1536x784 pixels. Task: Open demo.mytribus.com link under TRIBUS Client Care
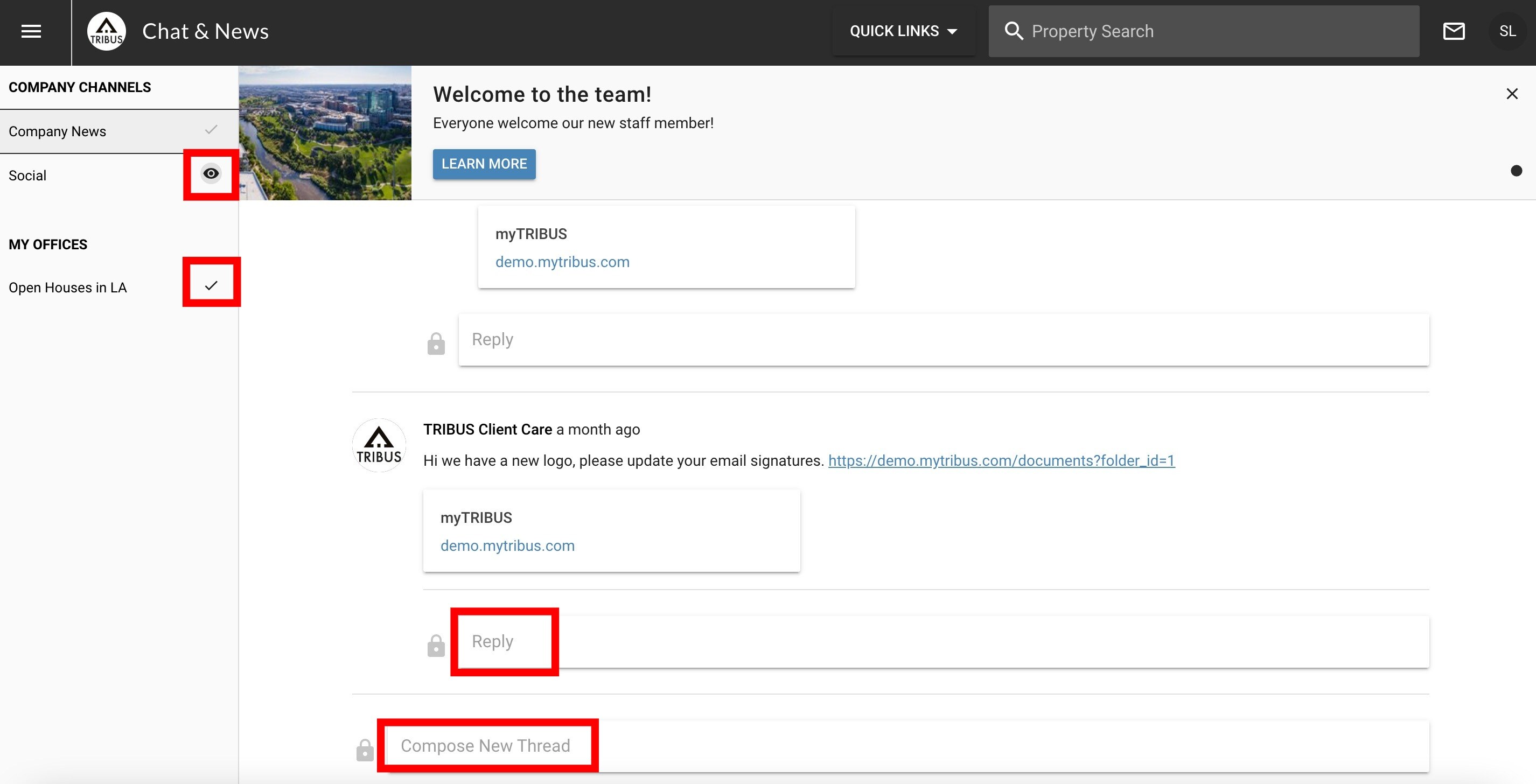coord(507,545)
